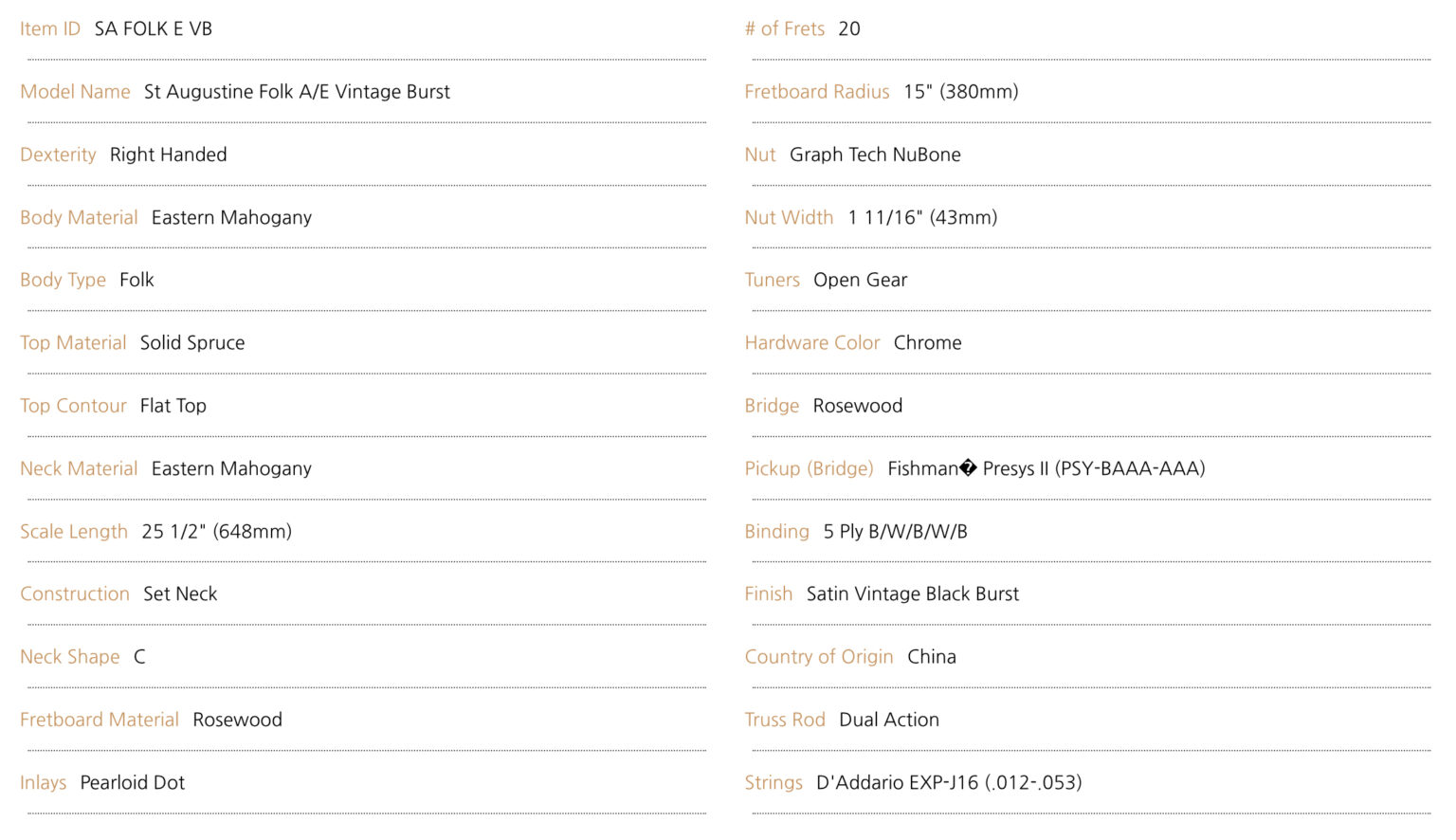Select the Finish value Satin Vintage Black Burst

912,594
